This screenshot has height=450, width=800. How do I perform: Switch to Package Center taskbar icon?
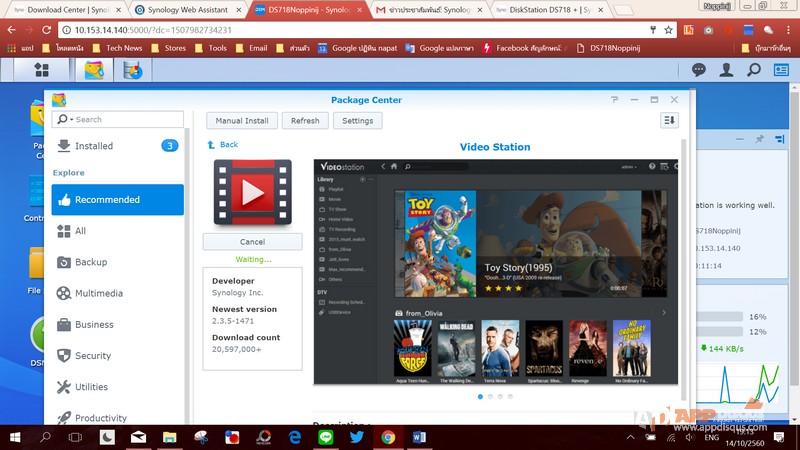pos(94,70)
